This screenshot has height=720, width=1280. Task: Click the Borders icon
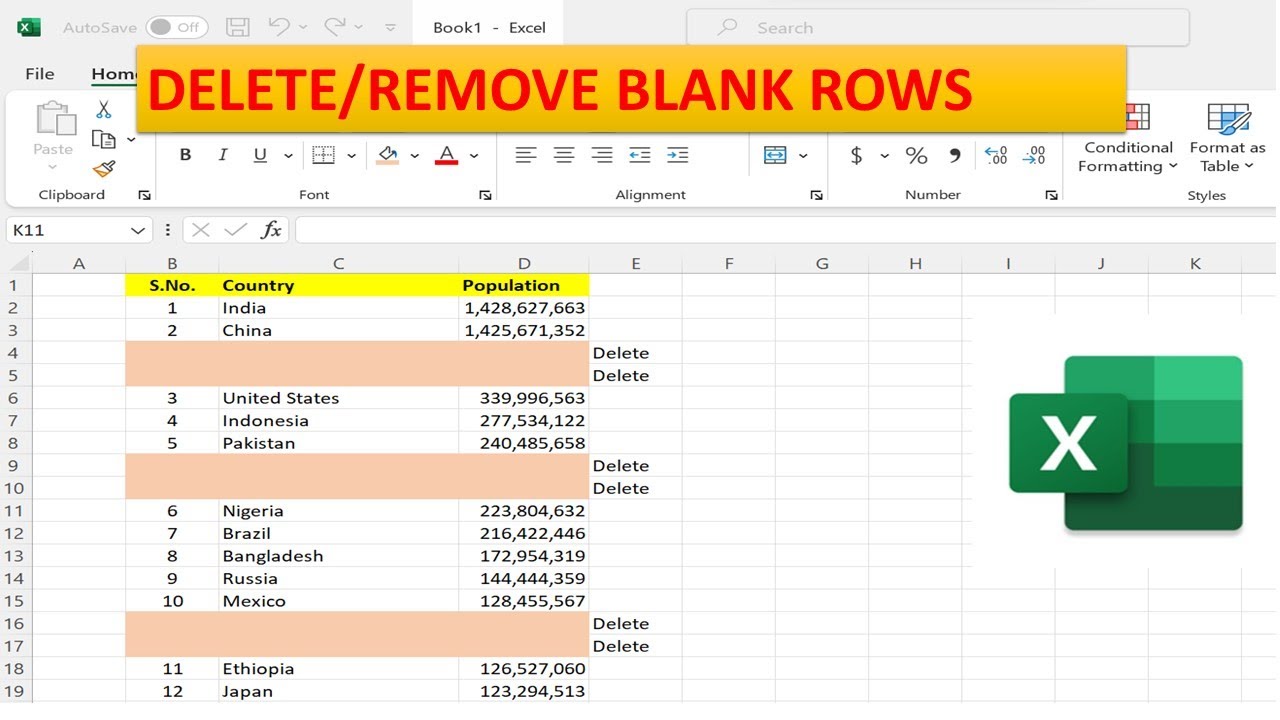[x=323, y=155]
